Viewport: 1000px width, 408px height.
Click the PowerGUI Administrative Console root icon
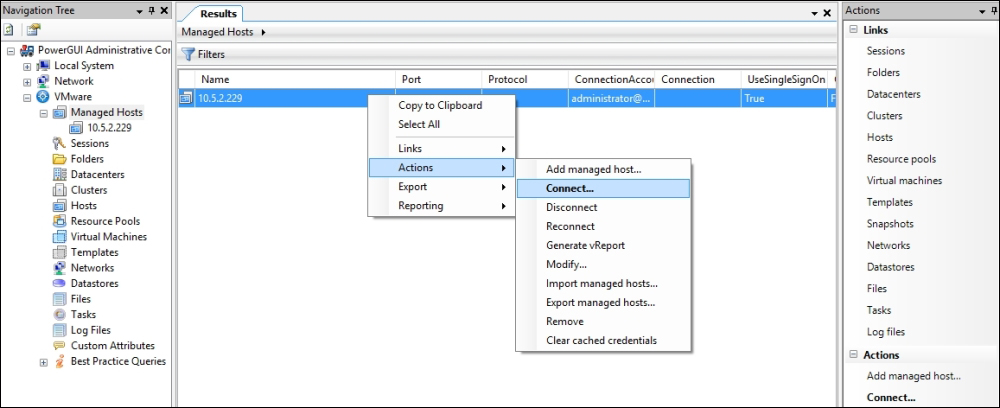click(x=27, y=50)
